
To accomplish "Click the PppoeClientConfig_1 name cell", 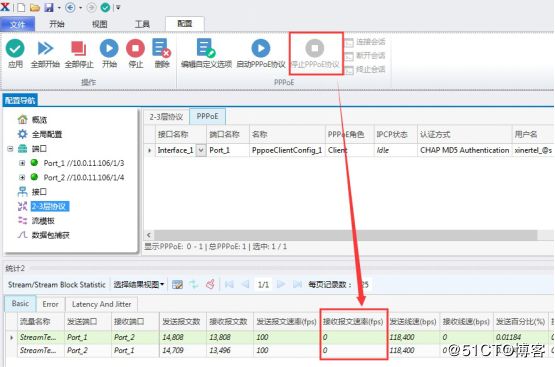I will tap(287, 150).
